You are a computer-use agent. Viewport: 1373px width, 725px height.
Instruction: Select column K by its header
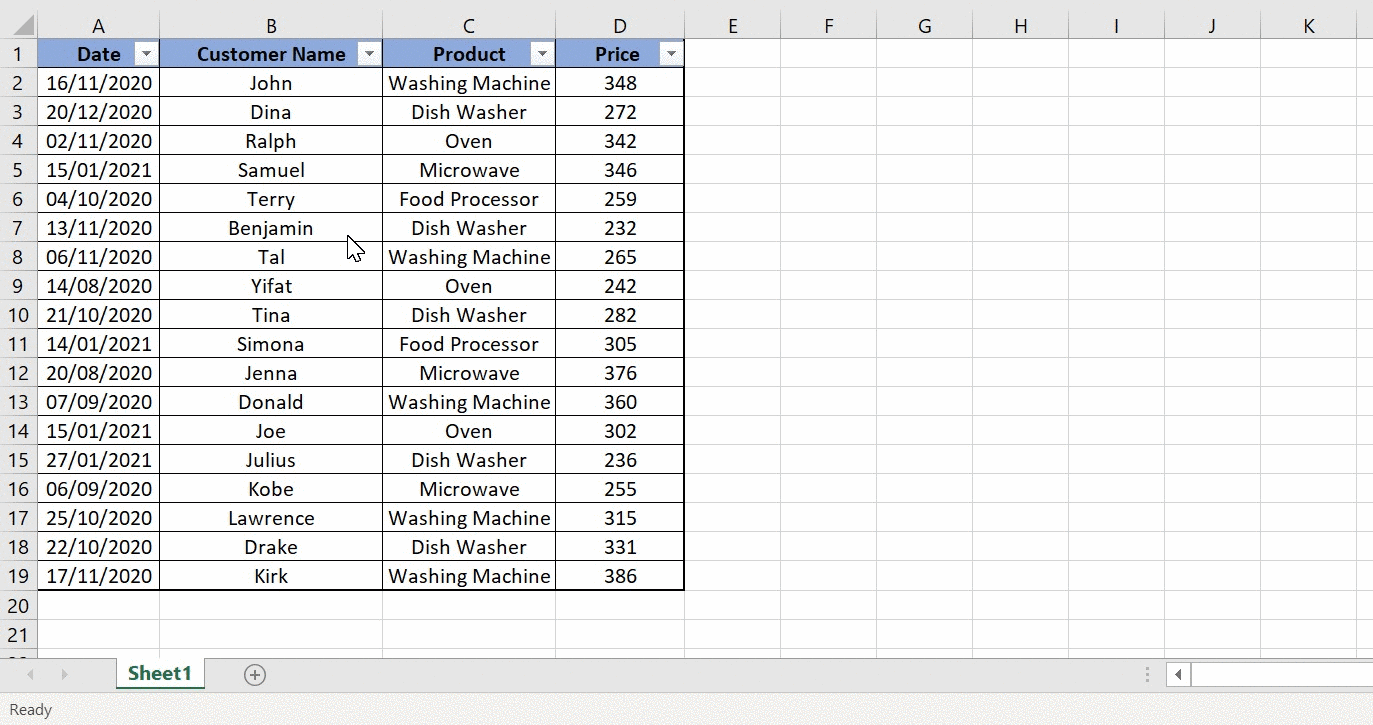[x=1308, y=26]
